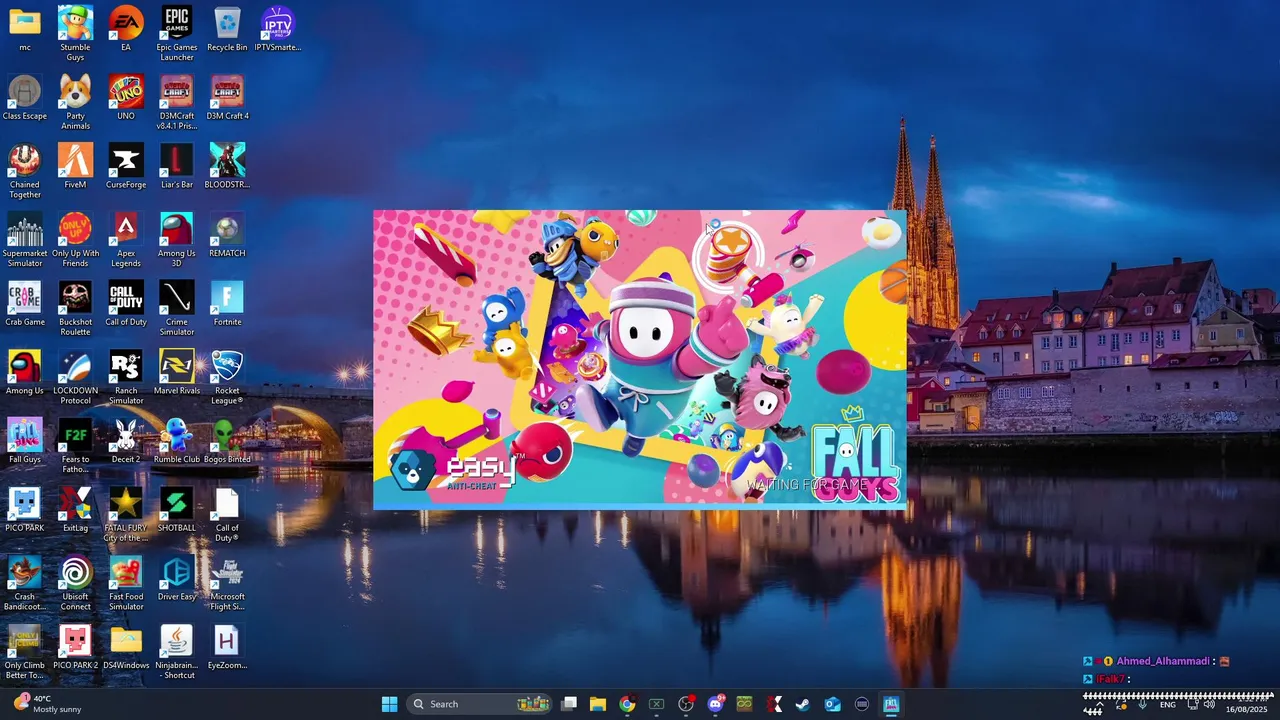Launch Rocket League shortcut
The image size is (1280, 720).
pyautogui.click(x=227, y=378)
